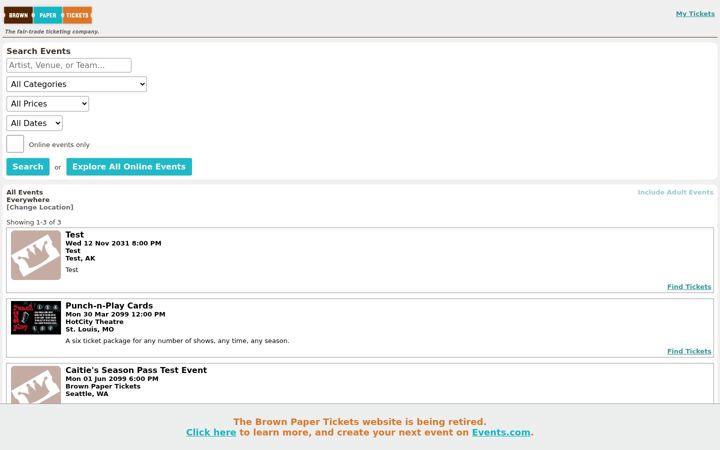Click the Search button
The image size is (720, 450).
28,167
